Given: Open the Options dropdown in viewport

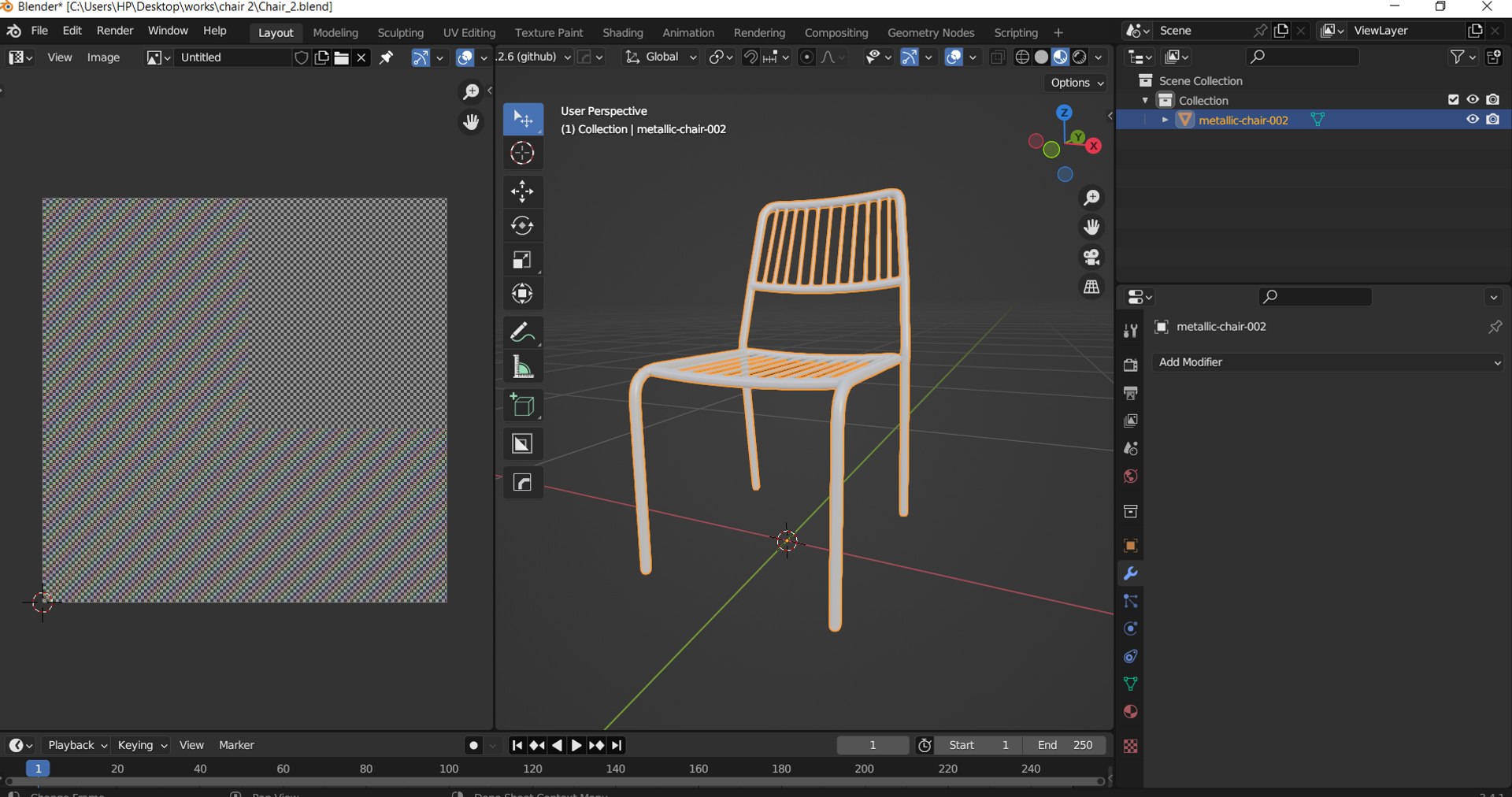Looking at the screenshot, I should 1077,83.
